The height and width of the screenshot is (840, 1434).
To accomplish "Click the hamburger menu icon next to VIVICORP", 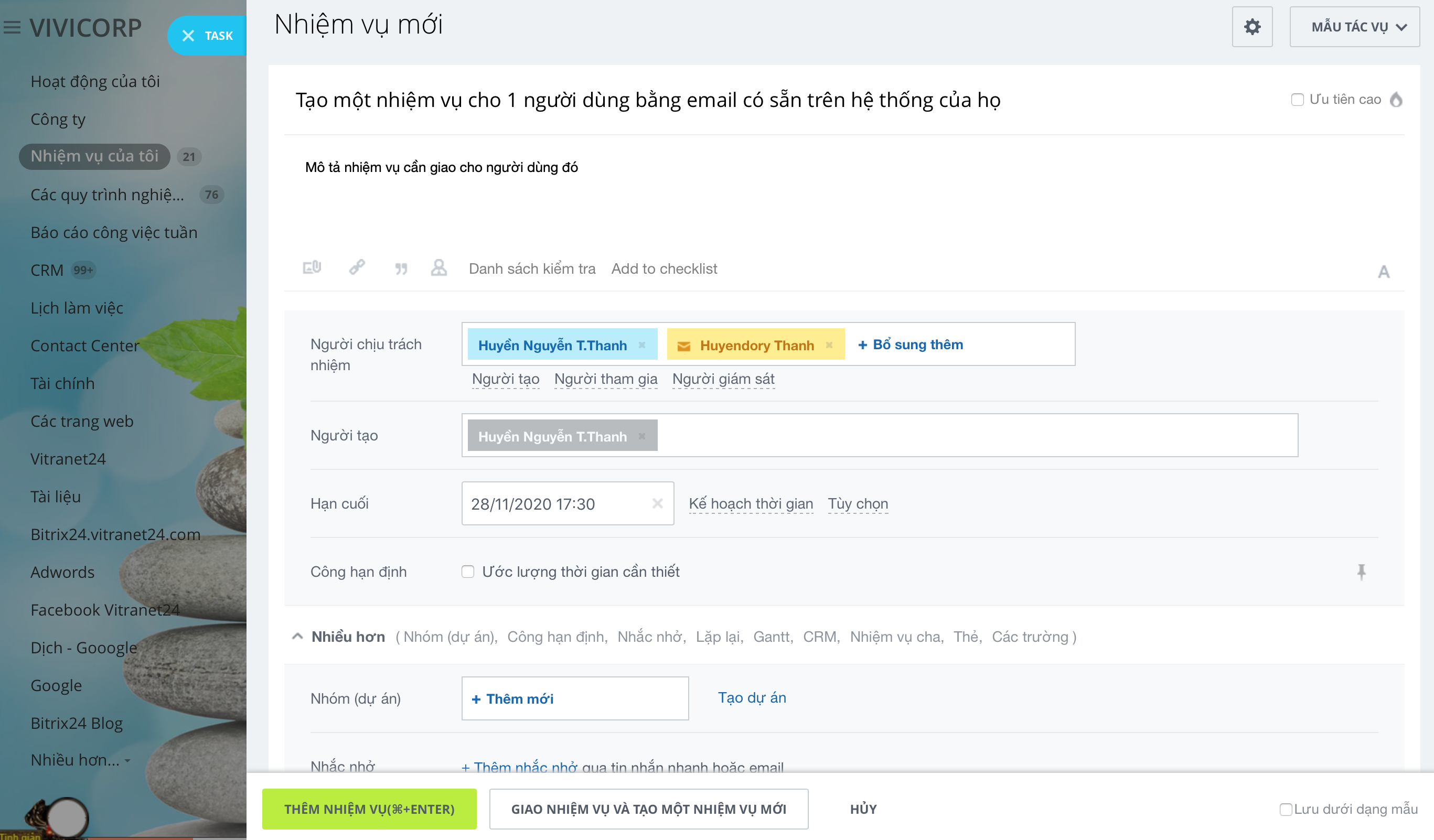I will point(12,27).
